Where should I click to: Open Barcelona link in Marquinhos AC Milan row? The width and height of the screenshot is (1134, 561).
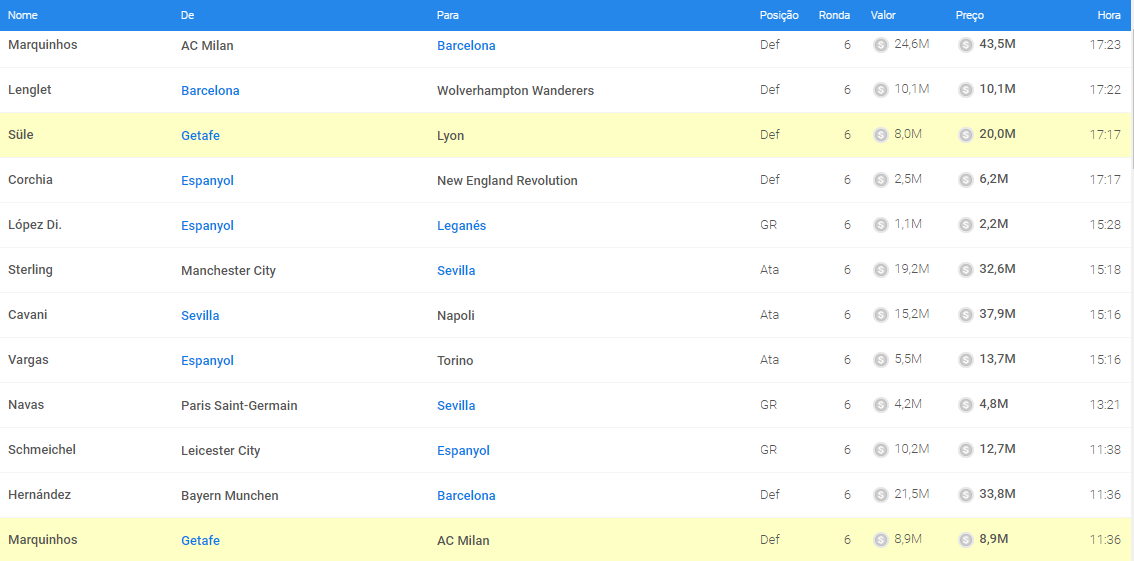click(466, 46)
